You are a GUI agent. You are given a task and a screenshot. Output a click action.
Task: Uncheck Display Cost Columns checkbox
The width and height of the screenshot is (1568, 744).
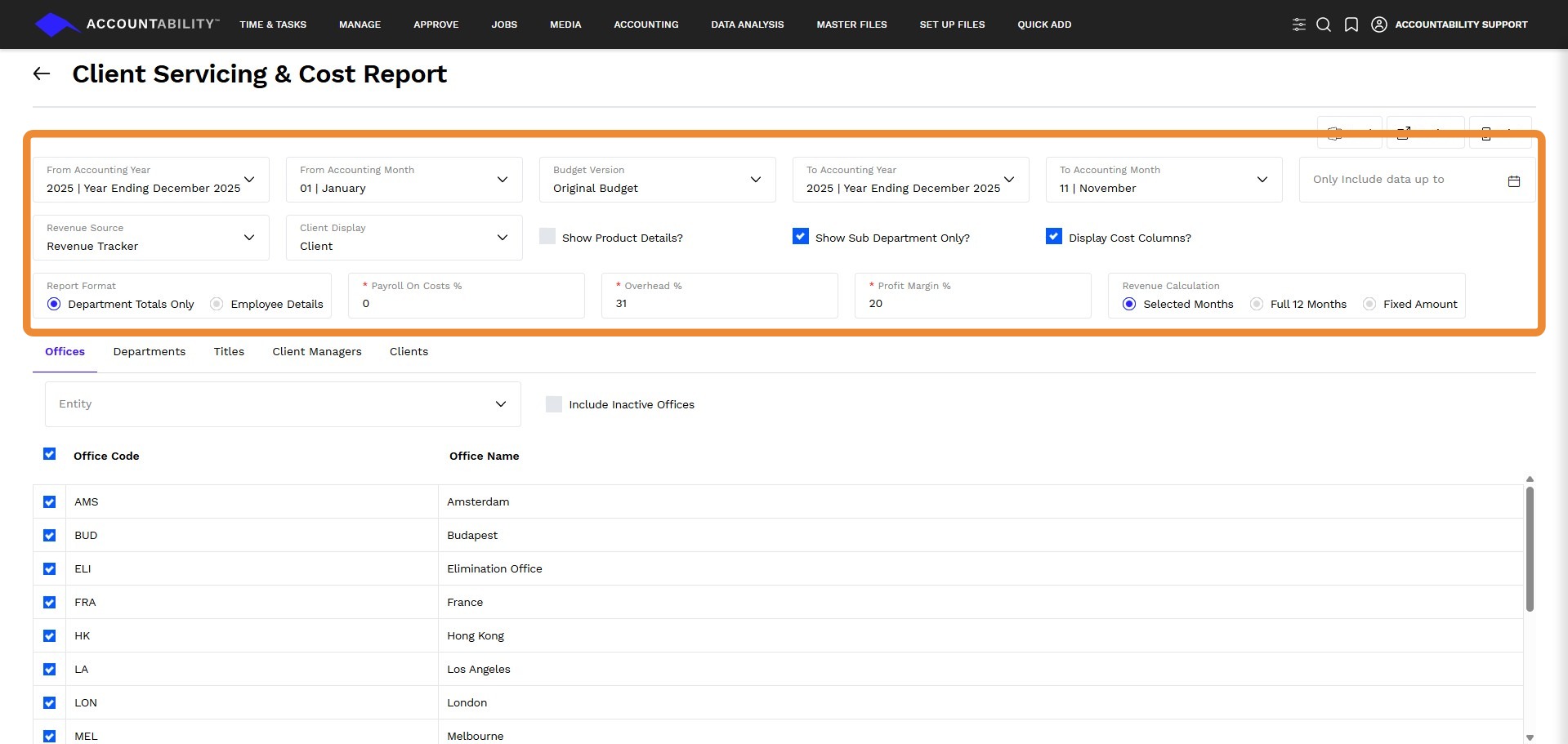click(x=1054, y=237)
